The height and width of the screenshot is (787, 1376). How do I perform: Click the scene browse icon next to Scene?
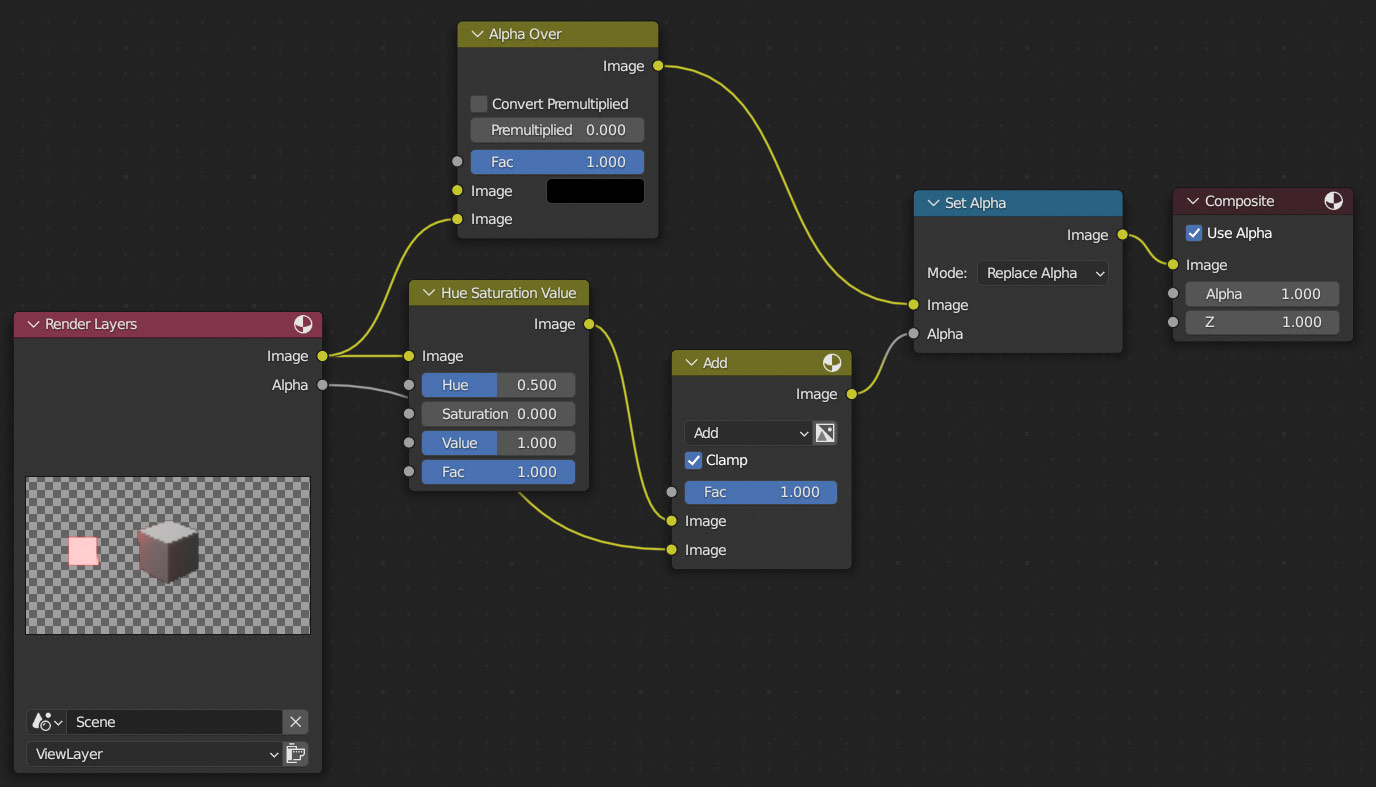coord(46,722)
